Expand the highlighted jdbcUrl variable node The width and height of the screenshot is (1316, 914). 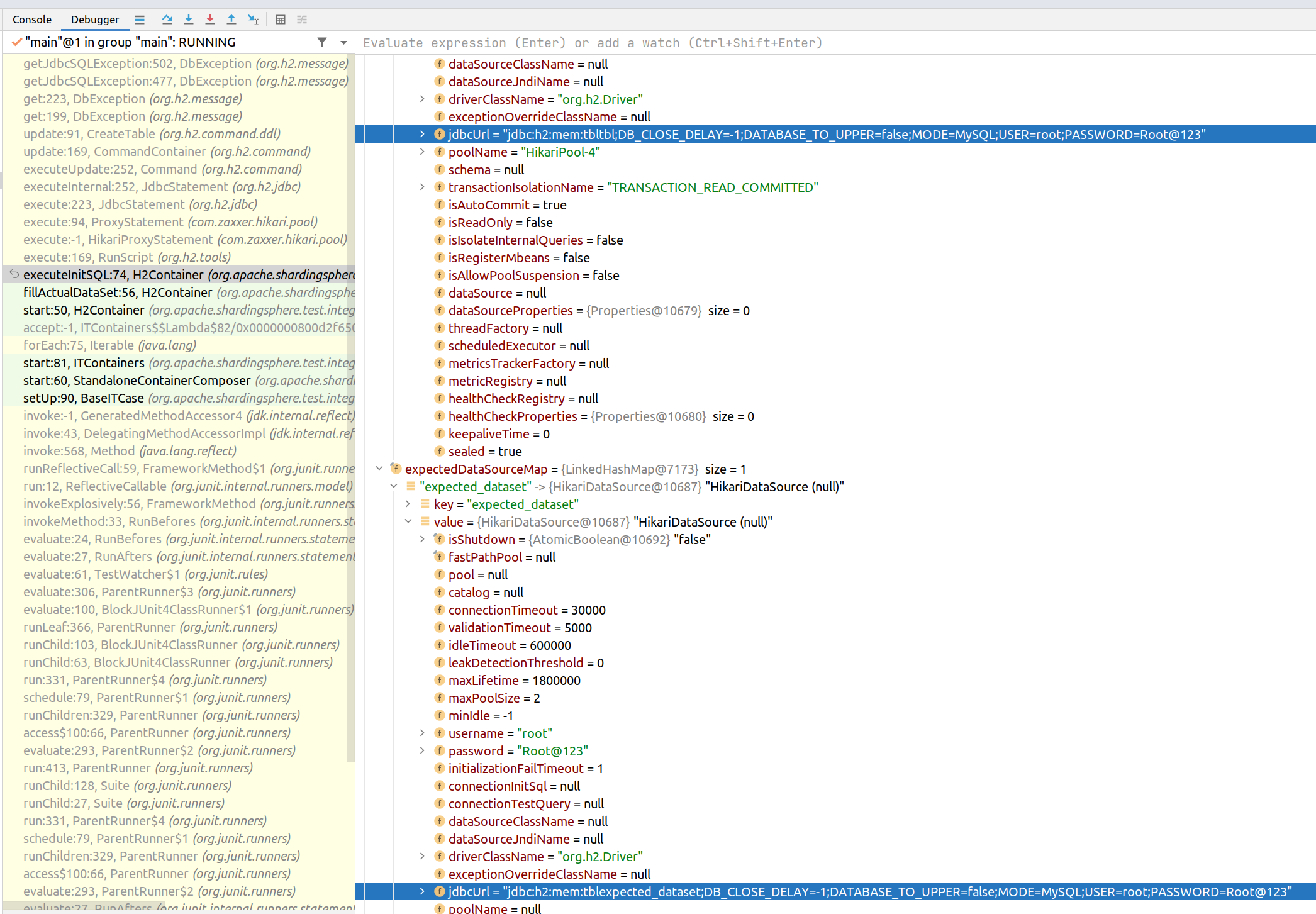tap(421, 134)
